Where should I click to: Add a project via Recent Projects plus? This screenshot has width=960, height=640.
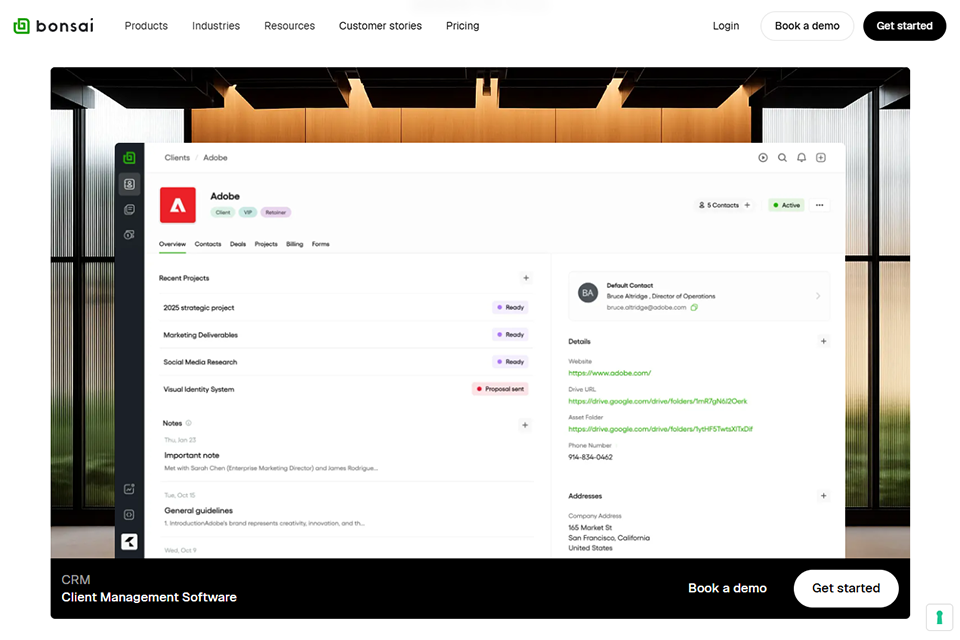526,278
